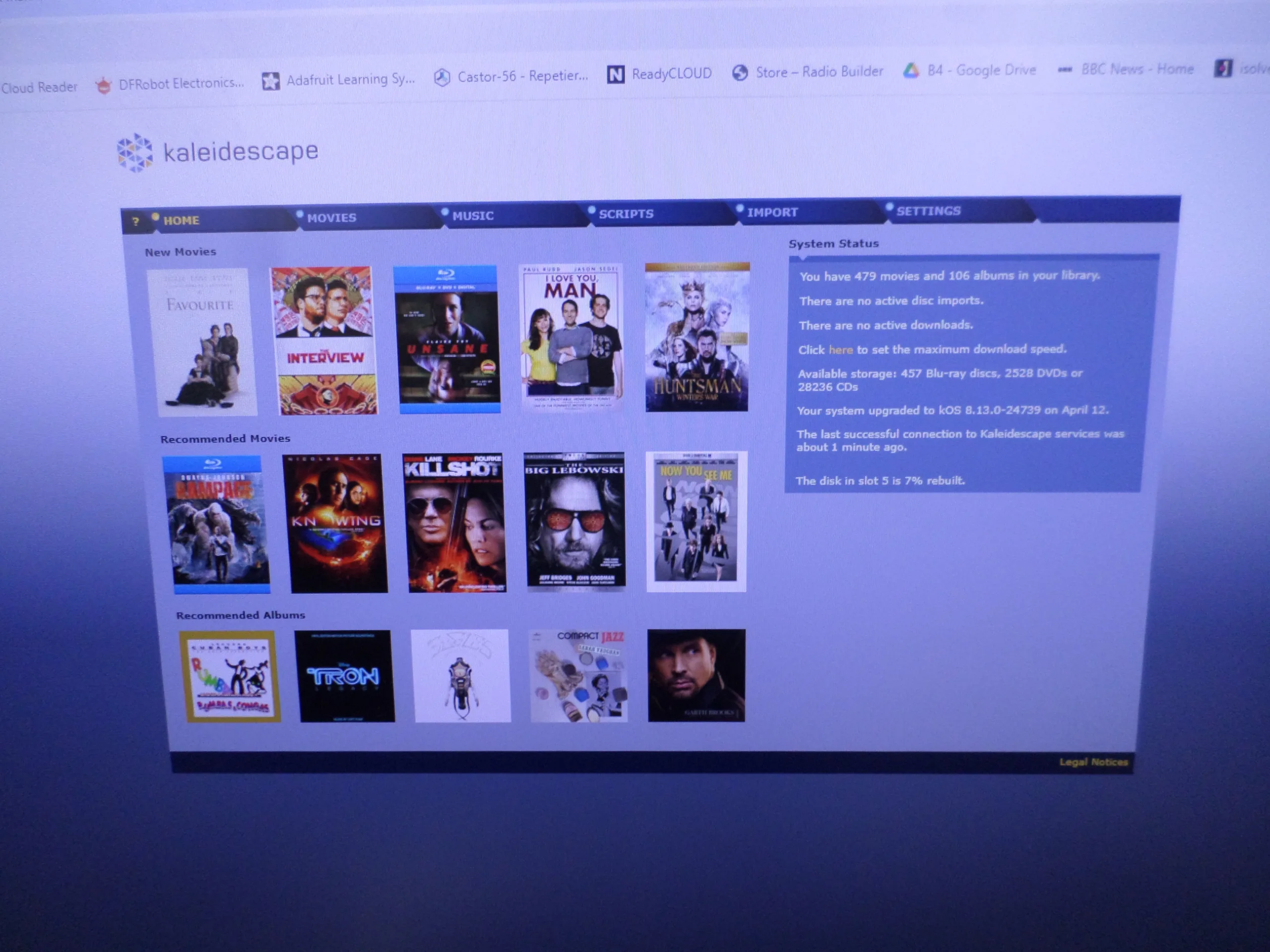
Task: Click 'There are no active downloads.' text
Action: tap(886, 325)
